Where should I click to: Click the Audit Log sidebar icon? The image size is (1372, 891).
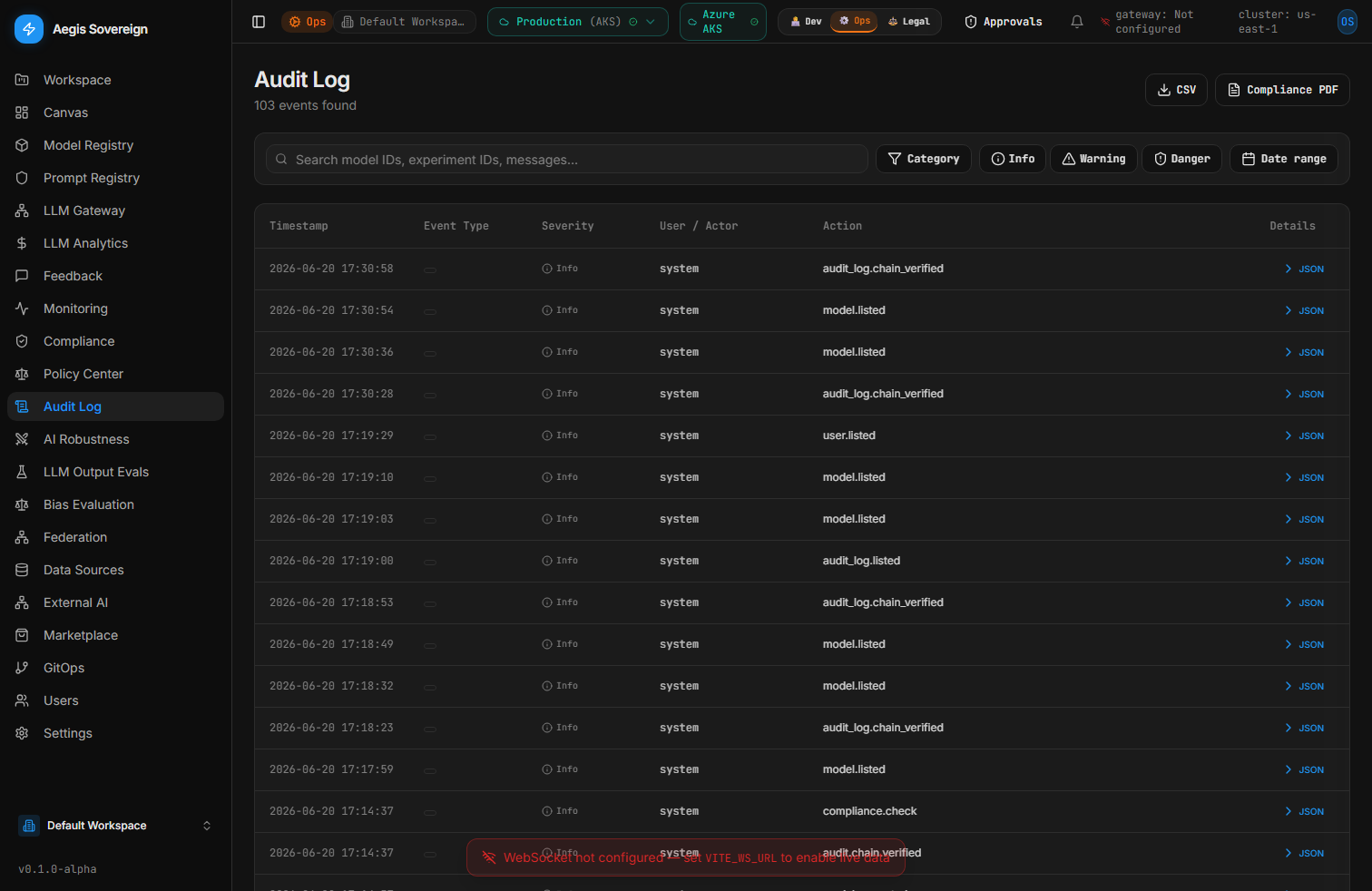click(x=22, y=406)
